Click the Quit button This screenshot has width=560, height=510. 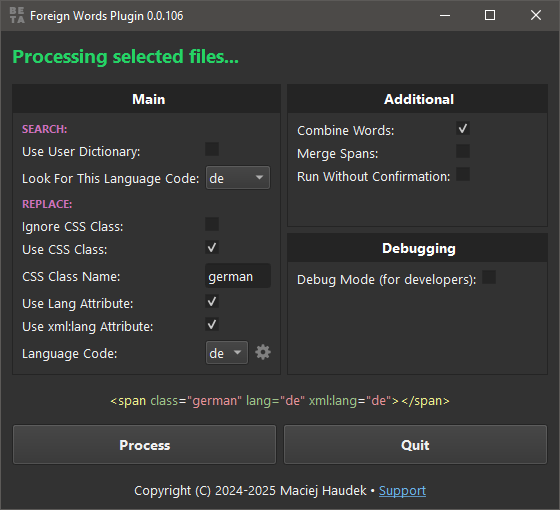coord(415,445)
